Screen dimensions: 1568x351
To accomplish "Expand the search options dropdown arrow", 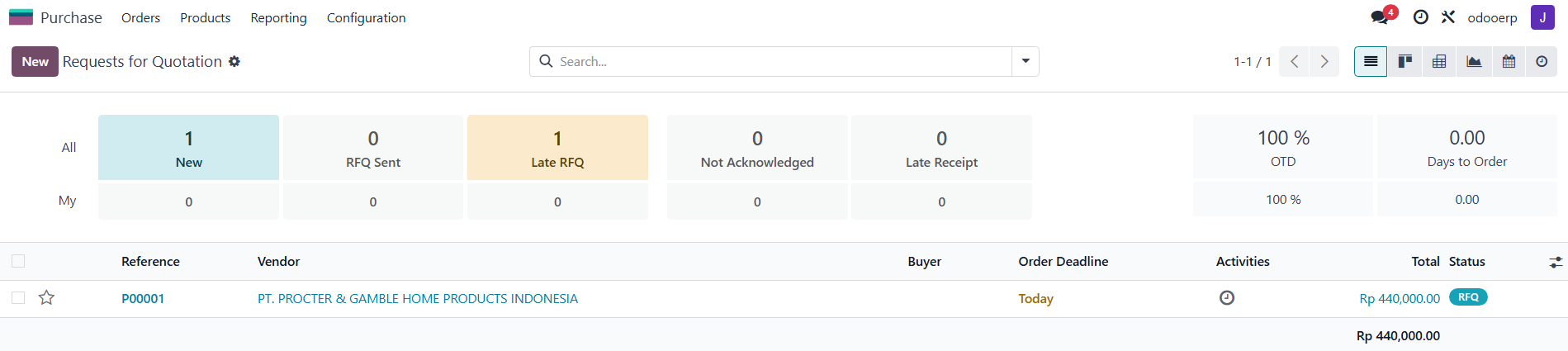I will click(x=1026, y=61).
